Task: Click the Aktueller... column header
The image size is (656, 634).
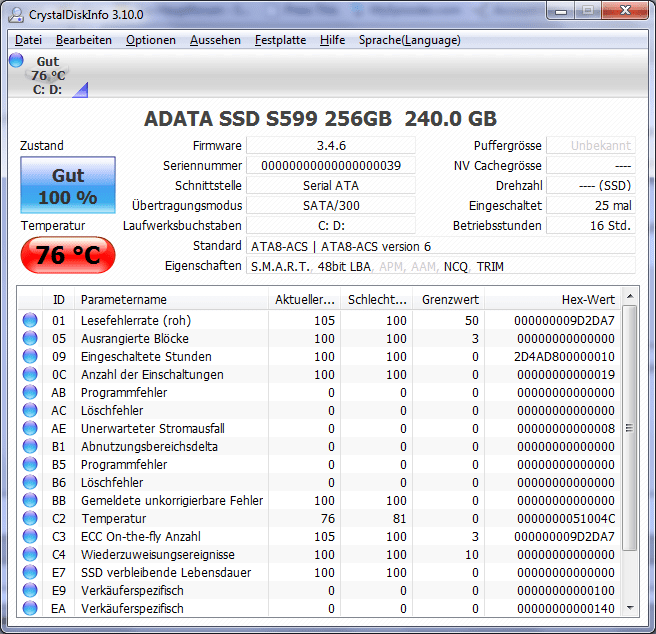Action: point(304,300)
